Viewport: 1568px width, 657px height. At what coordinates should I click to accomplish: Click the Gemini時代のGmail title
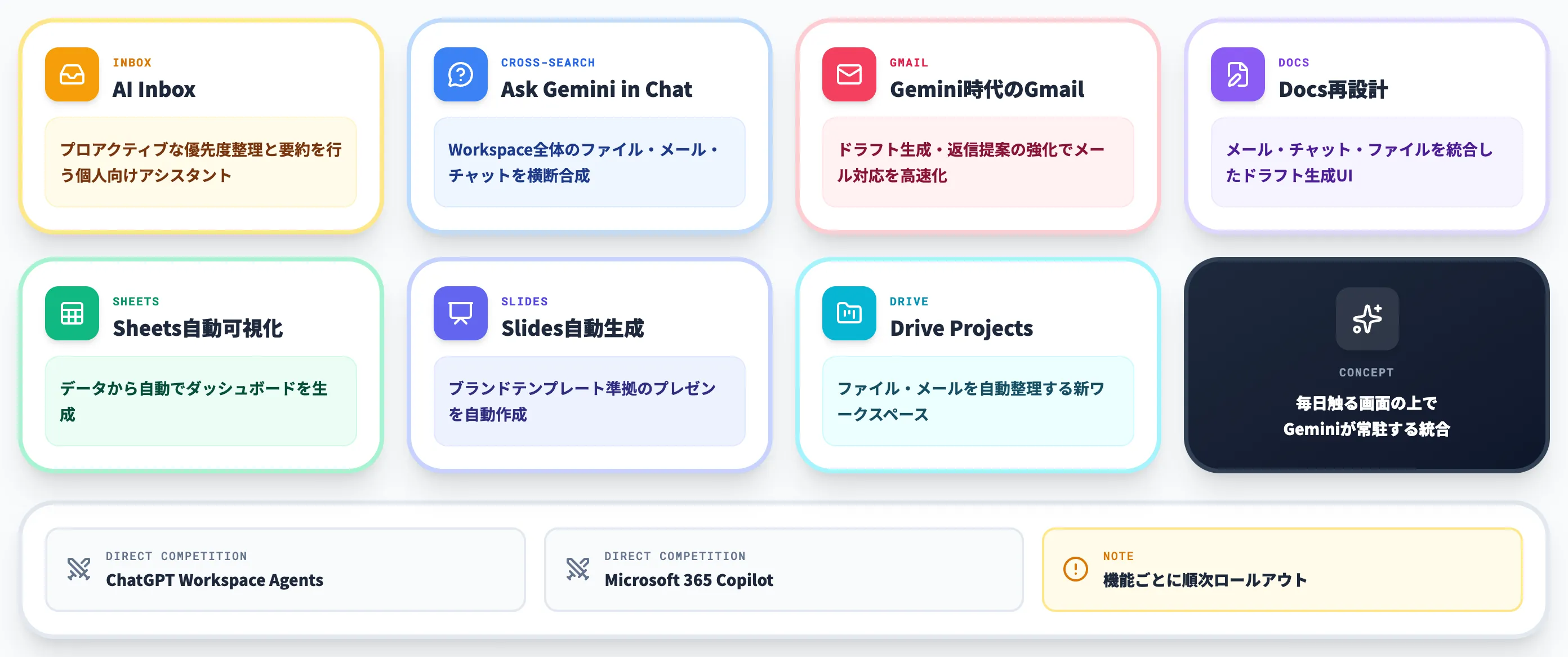tap(986, 90)
